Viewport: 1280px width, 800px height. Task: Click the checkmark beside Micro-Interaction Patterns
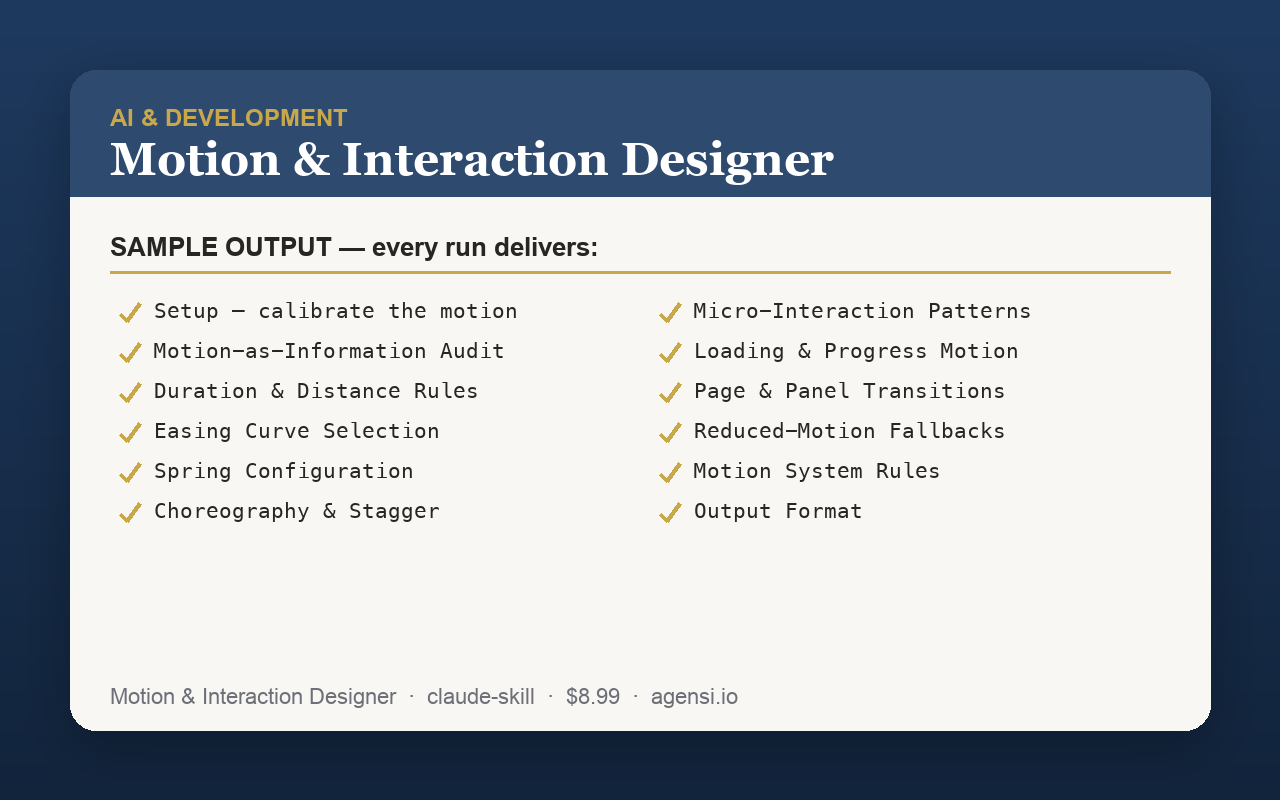(670, 313)
